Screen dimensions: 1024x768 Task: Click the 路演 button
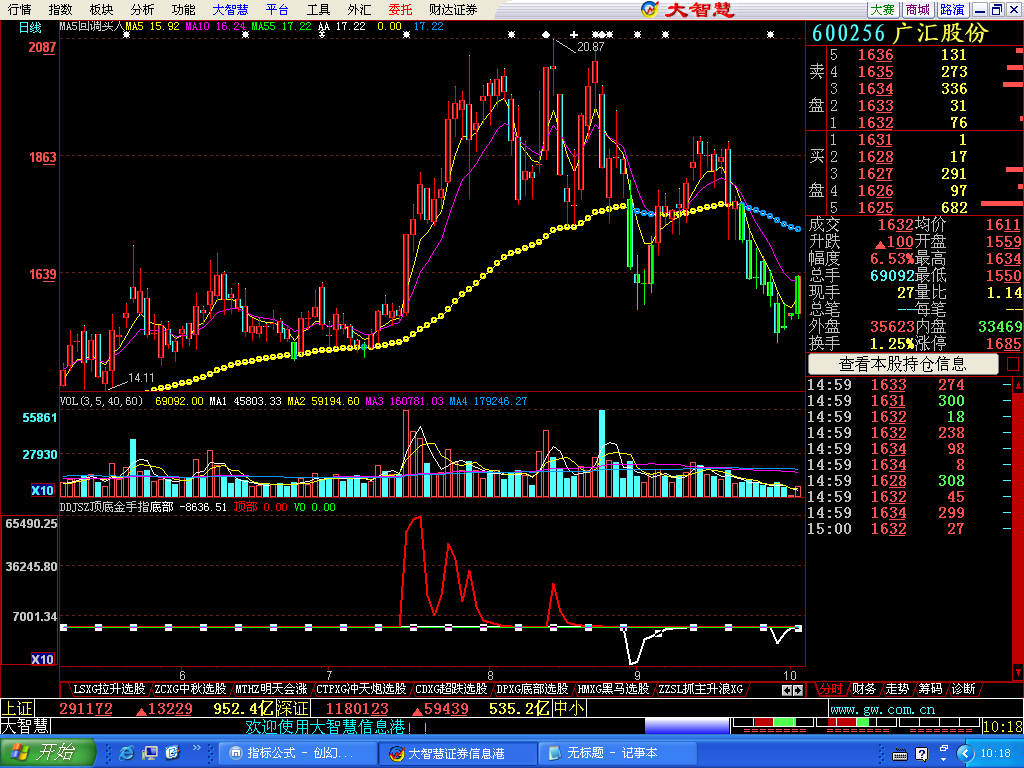(952, 9)
